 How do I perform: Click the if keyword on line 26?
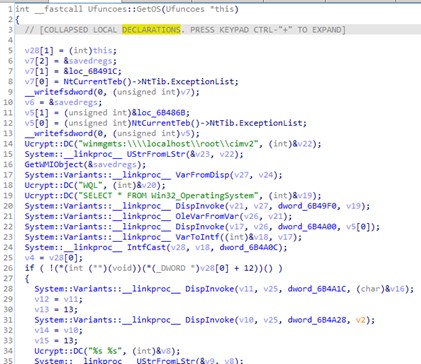point(29,268)
